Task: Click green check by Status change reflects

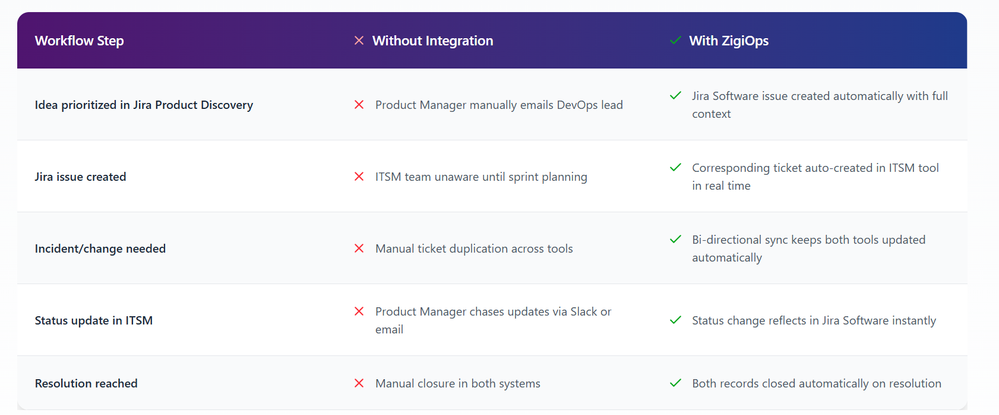Action: 676,320
